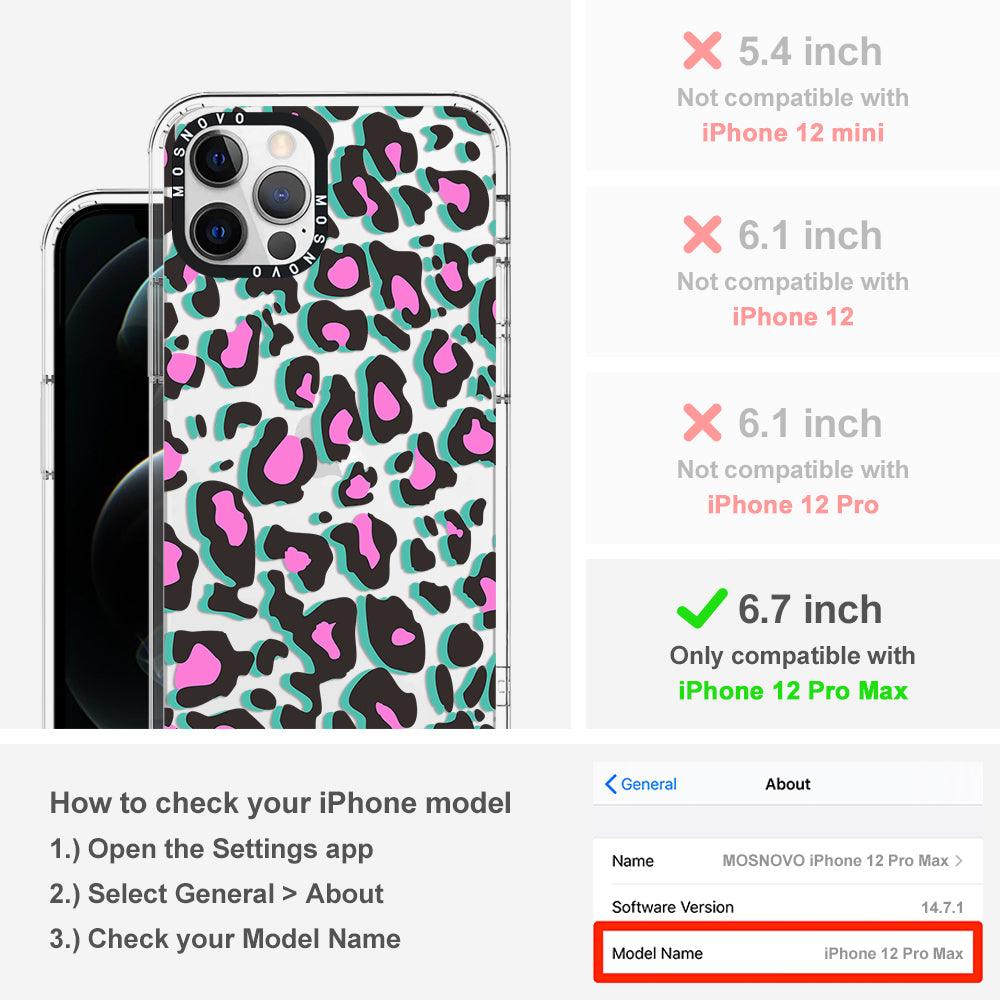Select the Software Version row
Image resolution: width=1000 pixels, height=1000 pixels.
coord(787,906)
